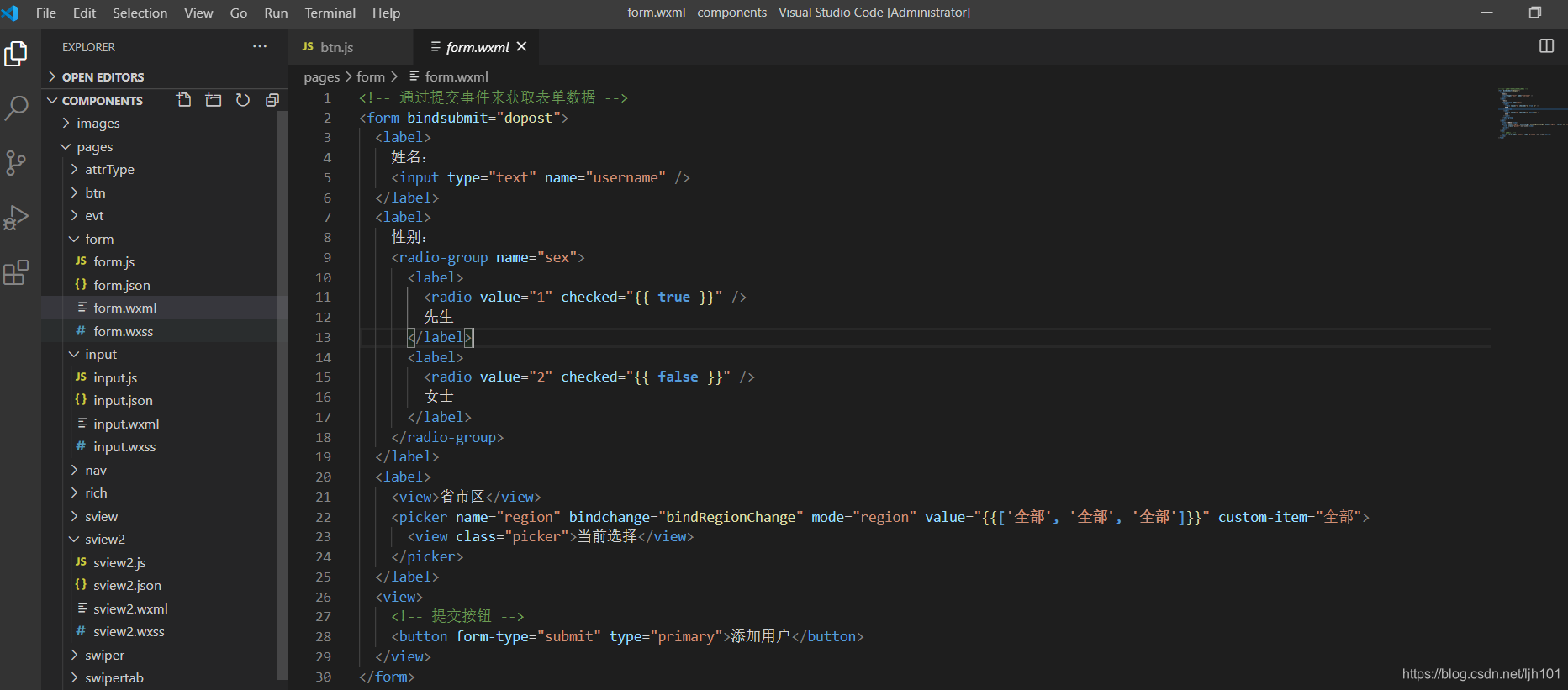Click the form breadcrumb segment
Image resolution: width=1568 pixels, height=690 pixels.
point(371,76)
